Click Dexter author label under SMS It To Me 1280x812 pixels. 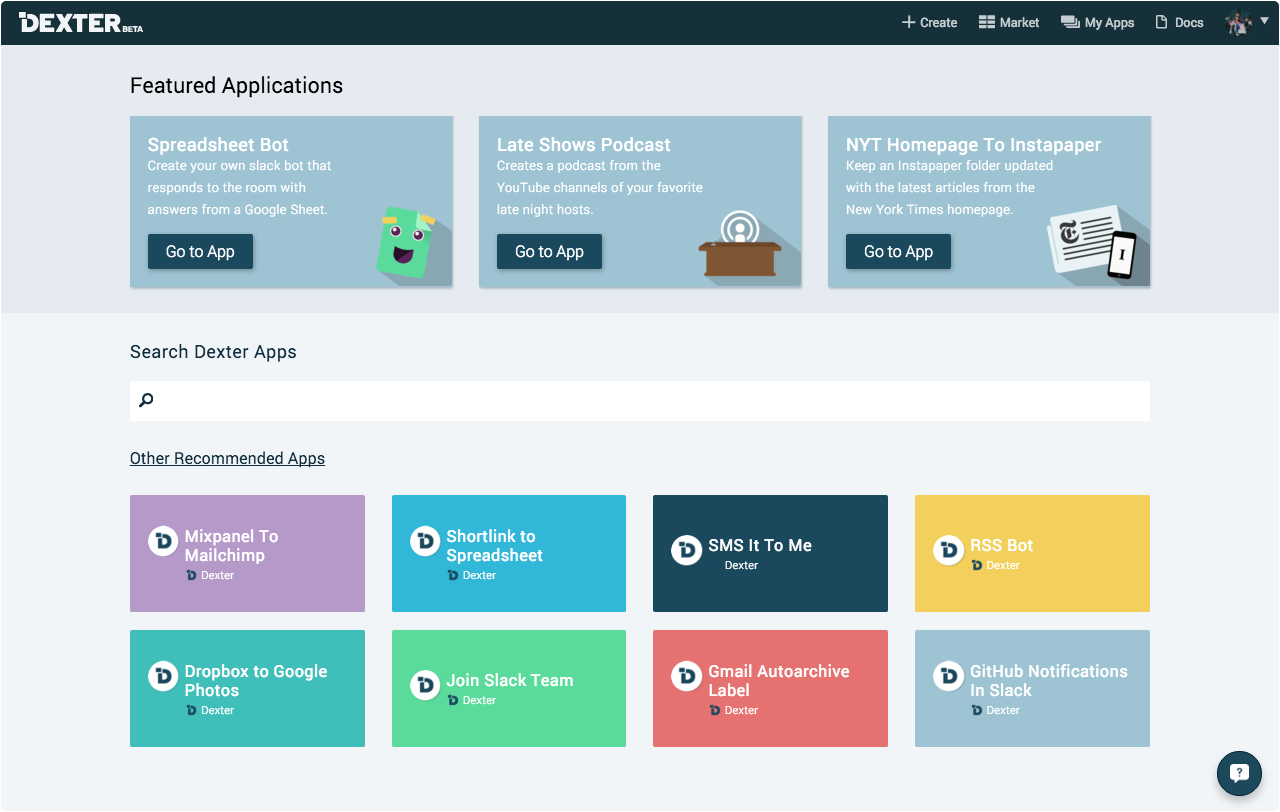pyautogui.click(x=741, y=565)
